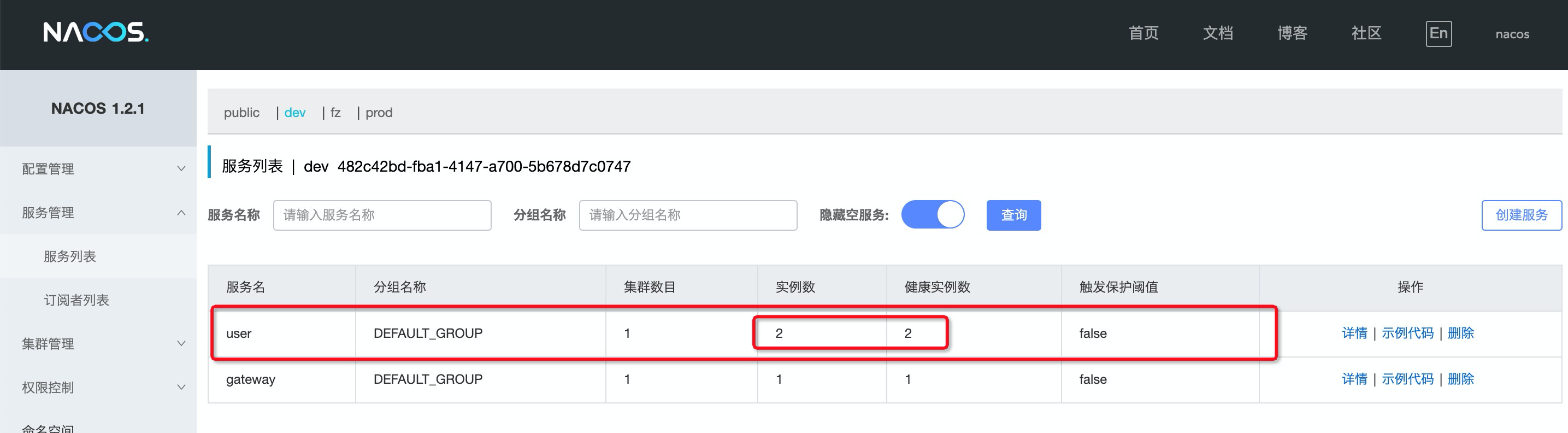Focus the 分组名称 input field
1568x433 pixels.
click(688, 215)
